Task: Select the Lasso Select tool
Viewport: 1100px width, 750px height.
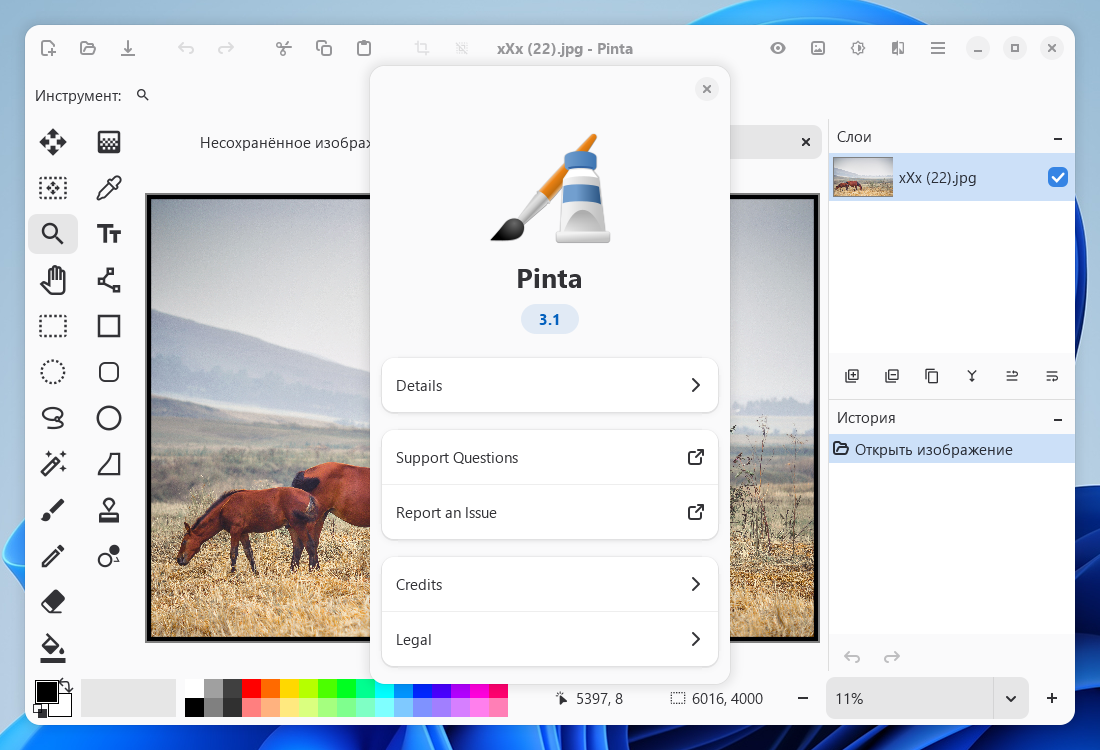Action: tap(53, 418)
